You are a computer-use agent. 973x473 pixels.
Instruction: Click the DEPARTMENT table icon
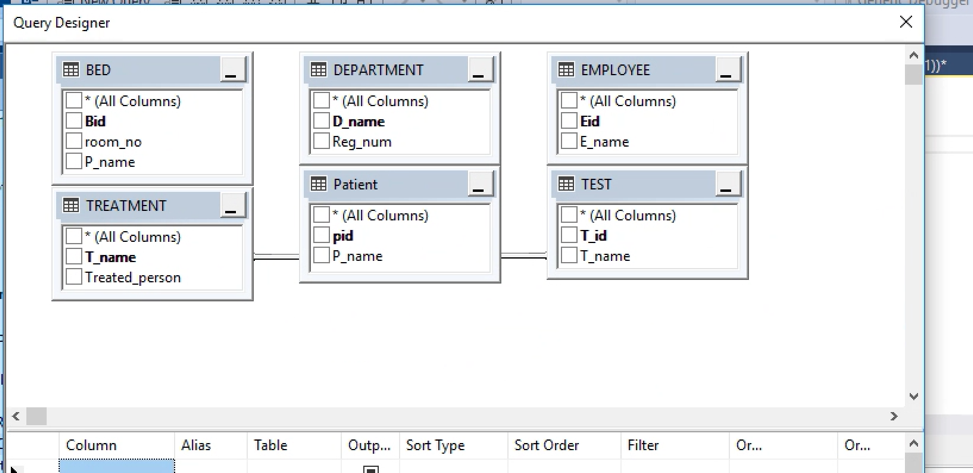(318, 70)
